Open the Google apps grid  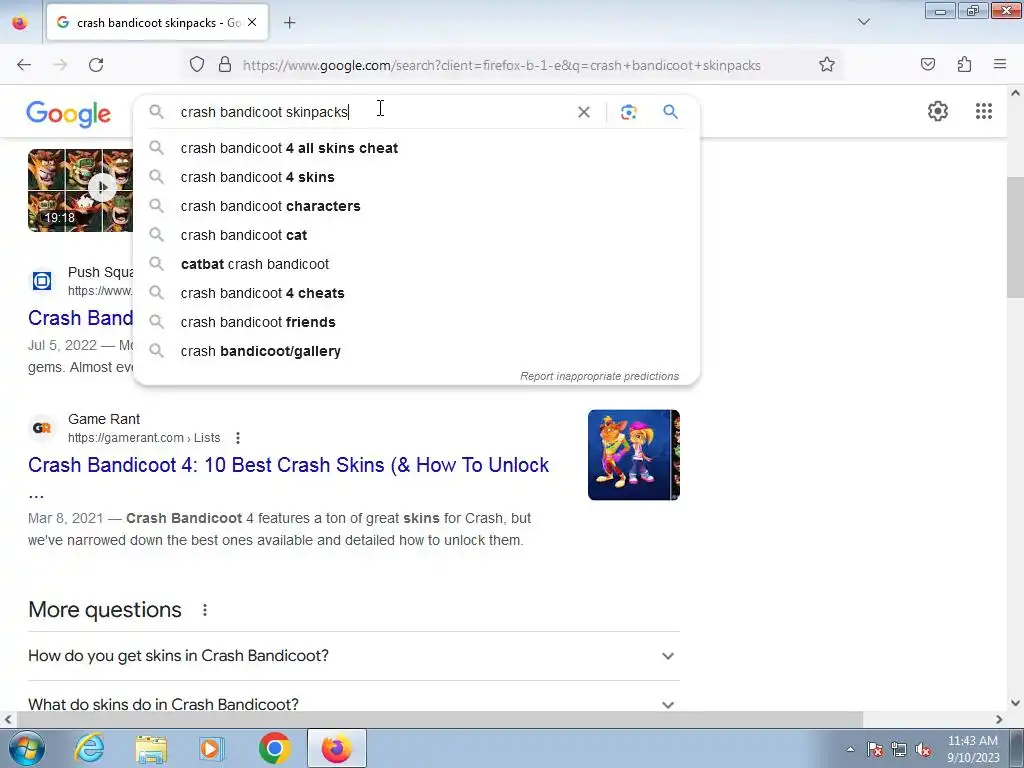pyautogui.click(x=984, y=111)
